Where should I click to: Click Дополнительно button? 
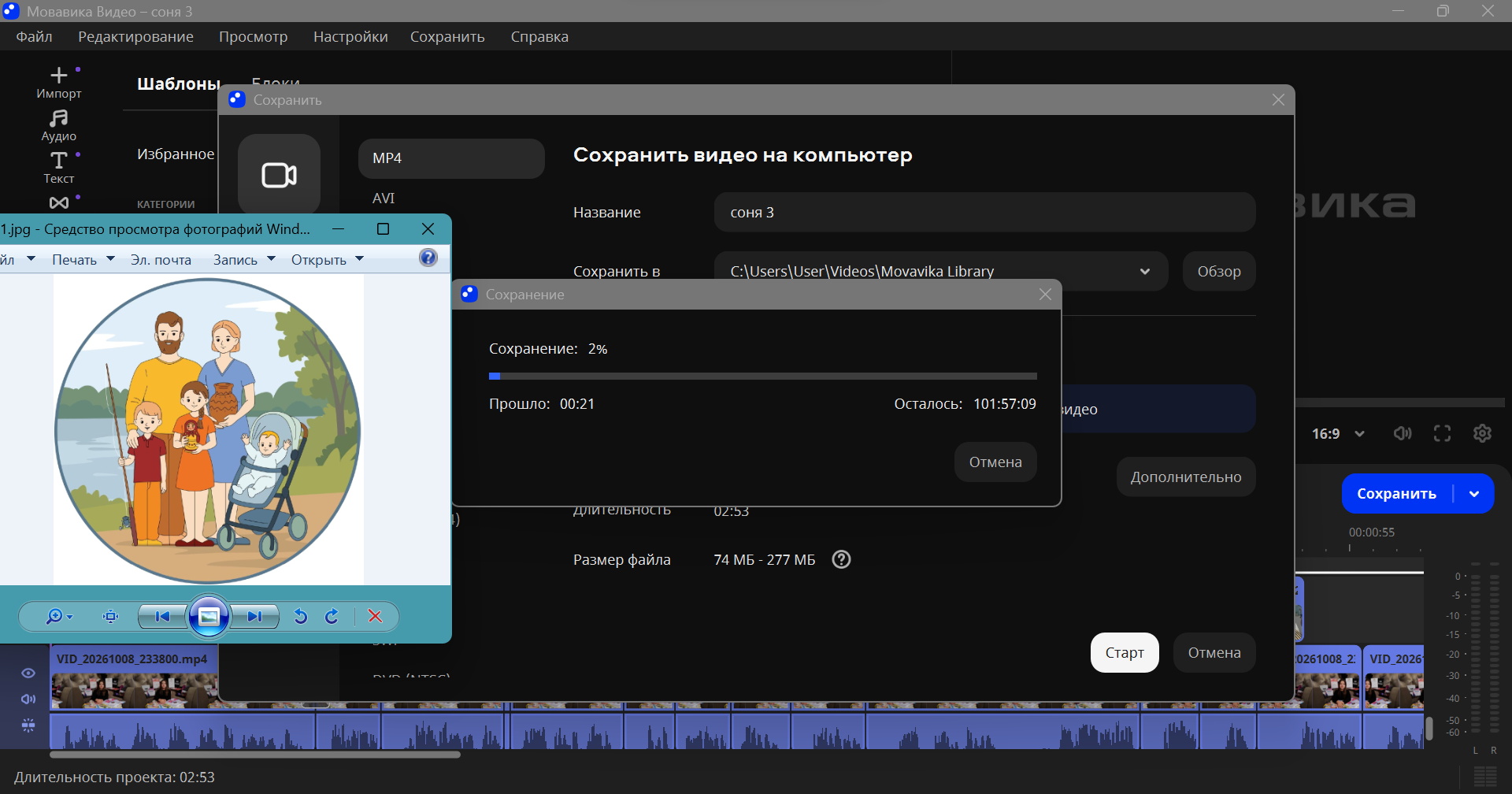point(1186,477)
